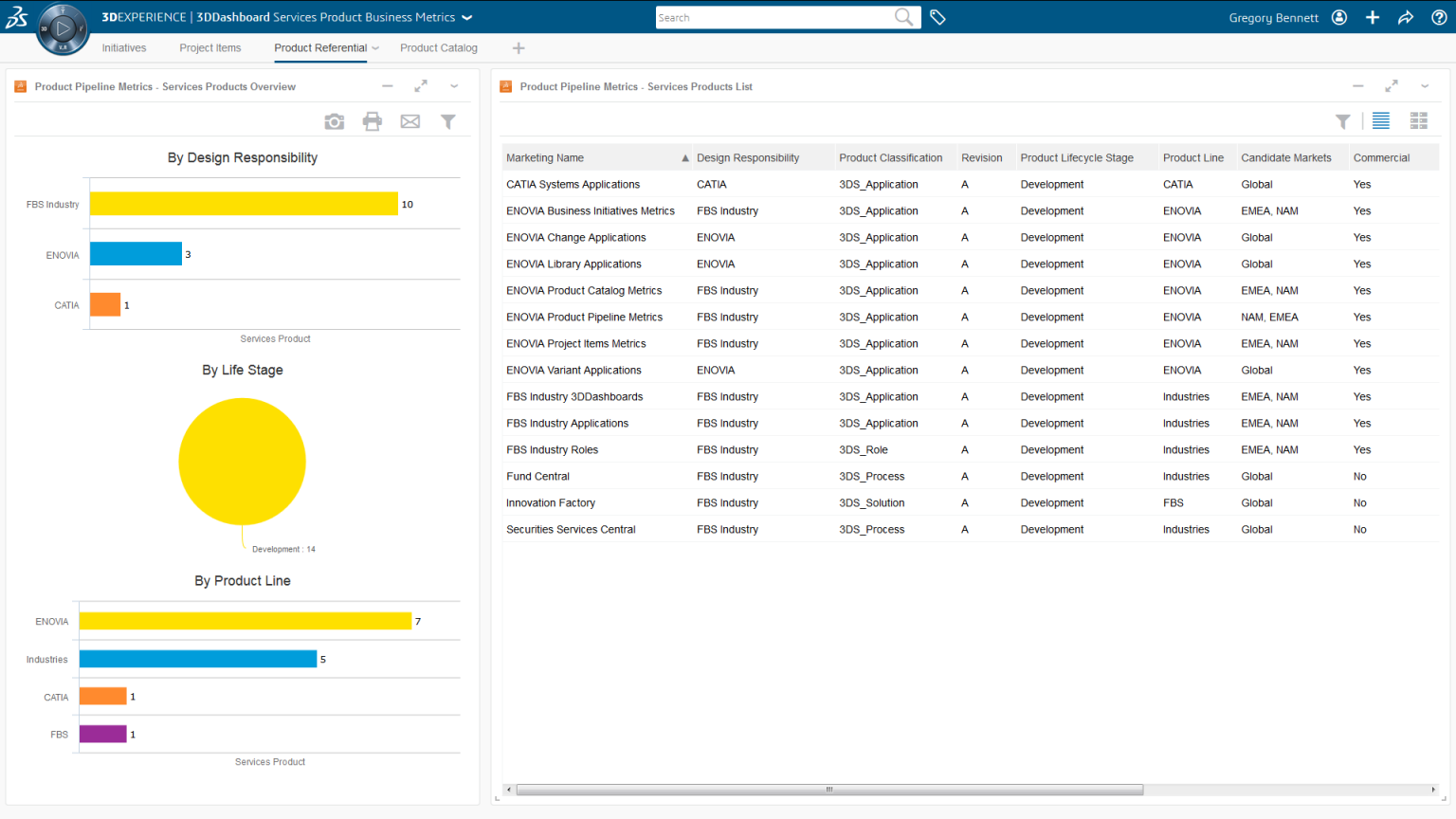The height and width of the screenshot is (819, 1456).
Task: Sort by Marketing Name column
Action: coord(545,158)
